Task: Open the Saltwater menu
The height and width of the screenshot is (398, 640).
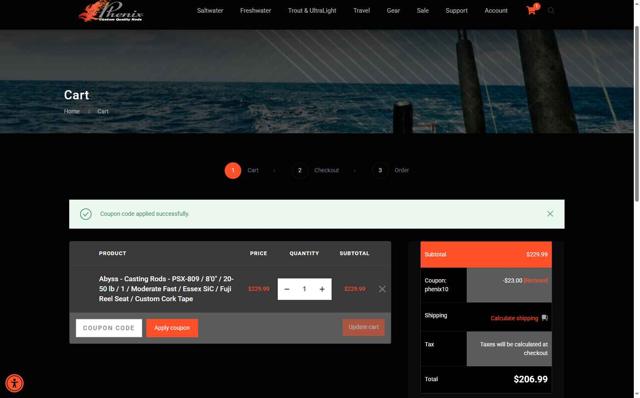Action: [210, 11]
